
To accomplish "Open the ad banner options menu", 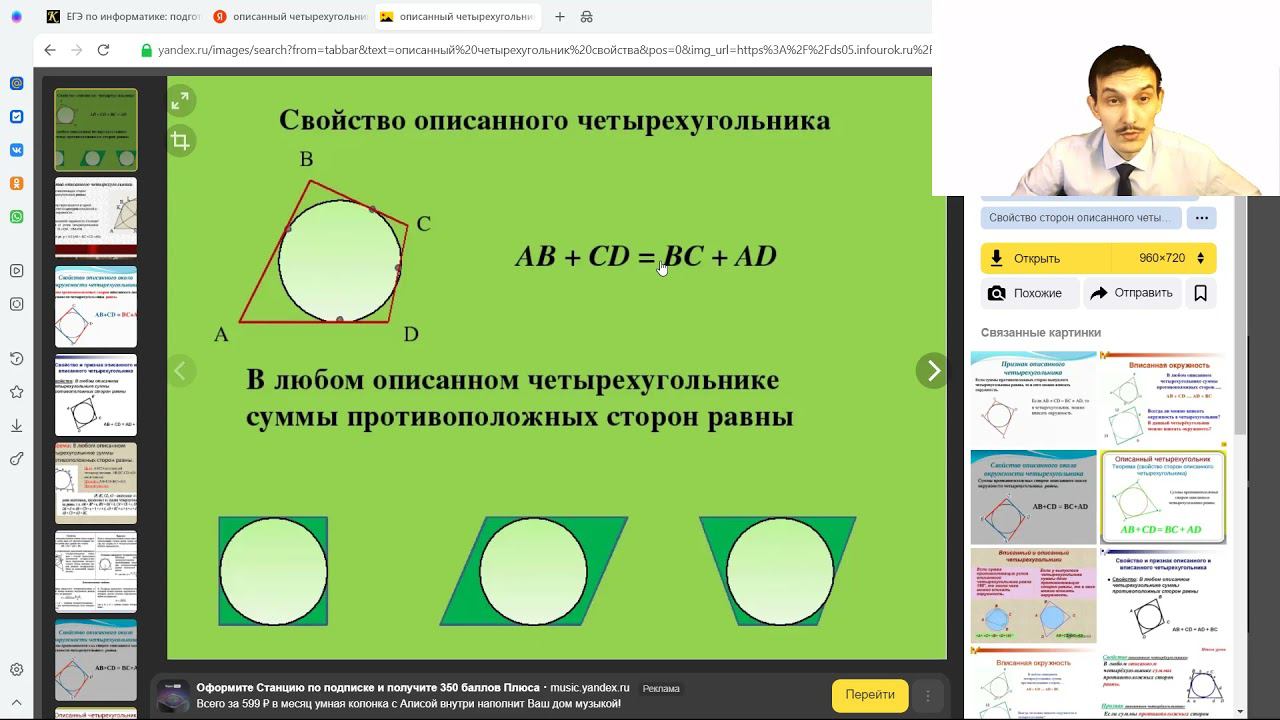I will click(x=928, y=695).
